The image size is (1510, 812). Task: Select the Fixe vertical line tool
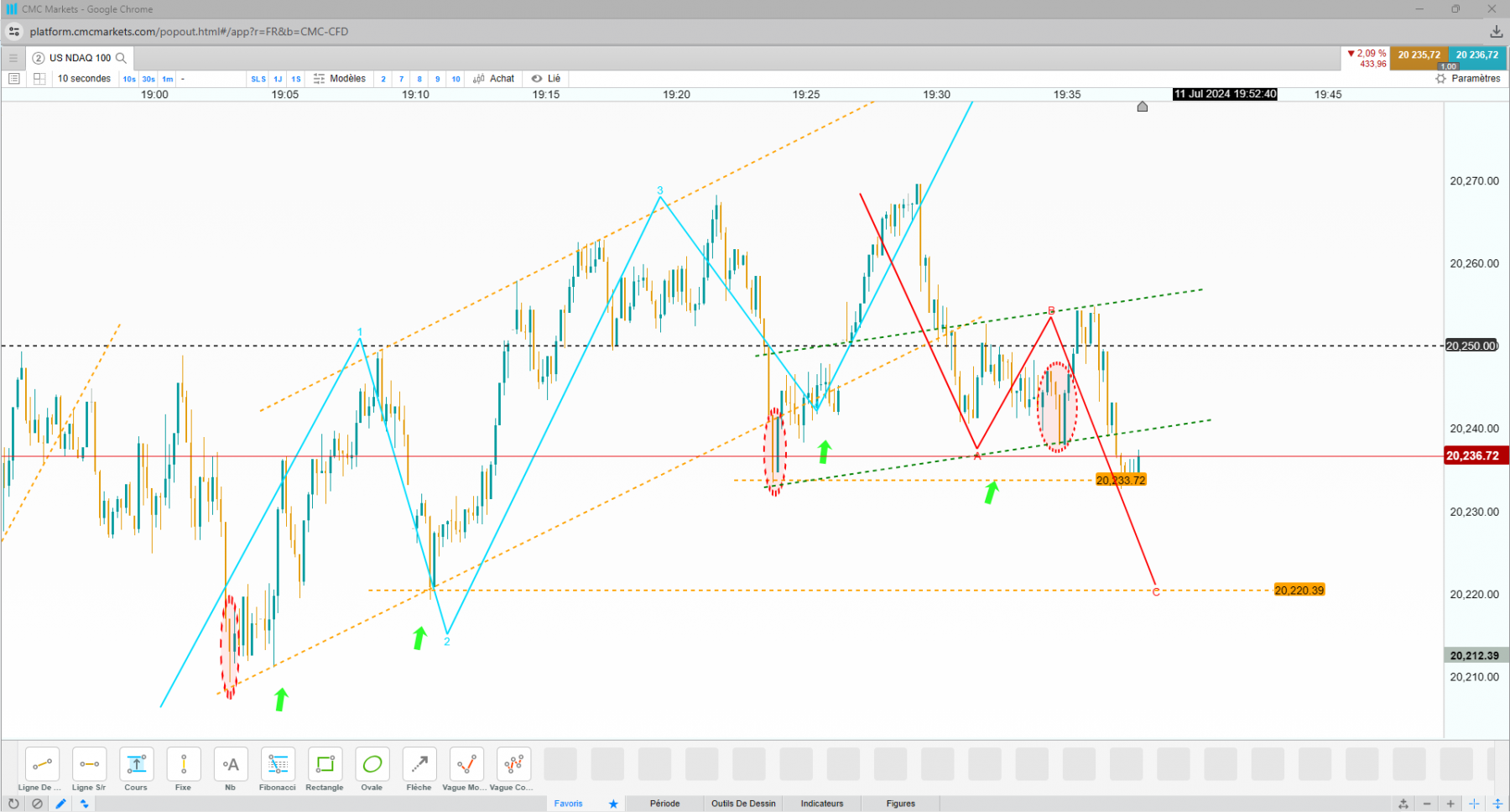pos(183,764)
